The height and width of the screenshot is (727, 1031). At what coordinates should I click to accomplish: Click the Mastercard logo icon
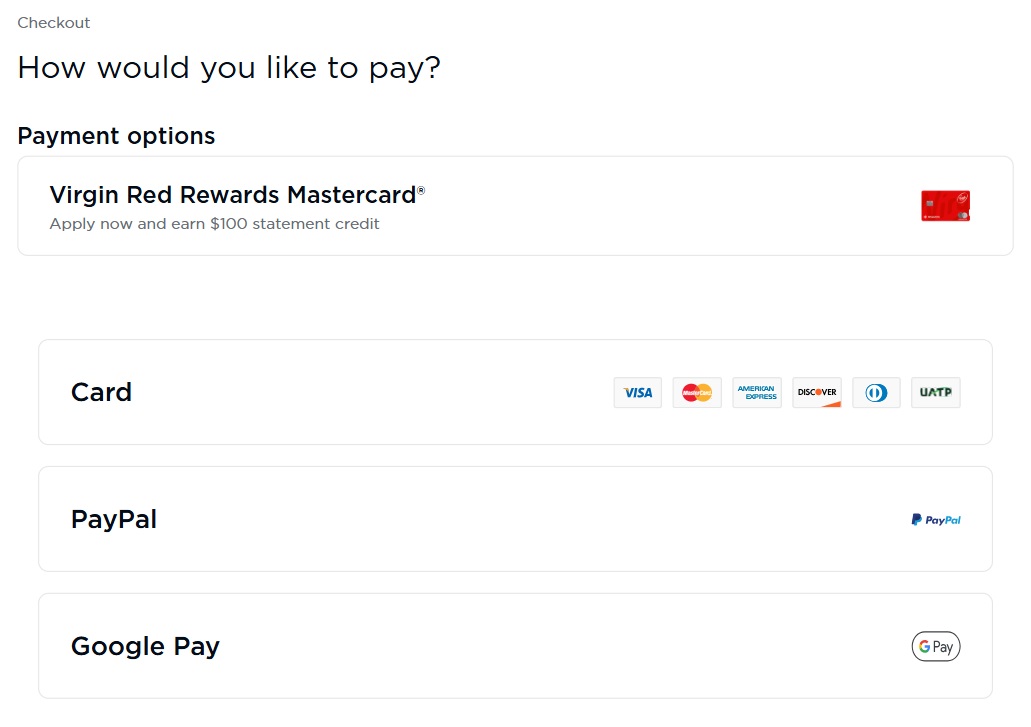[x=697, y=392]
